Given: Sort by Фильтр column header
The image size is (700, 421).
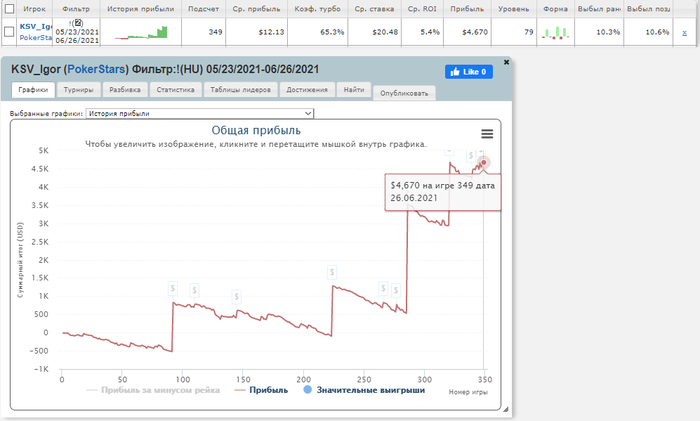Looking at the screenshot, I should 76,8.
